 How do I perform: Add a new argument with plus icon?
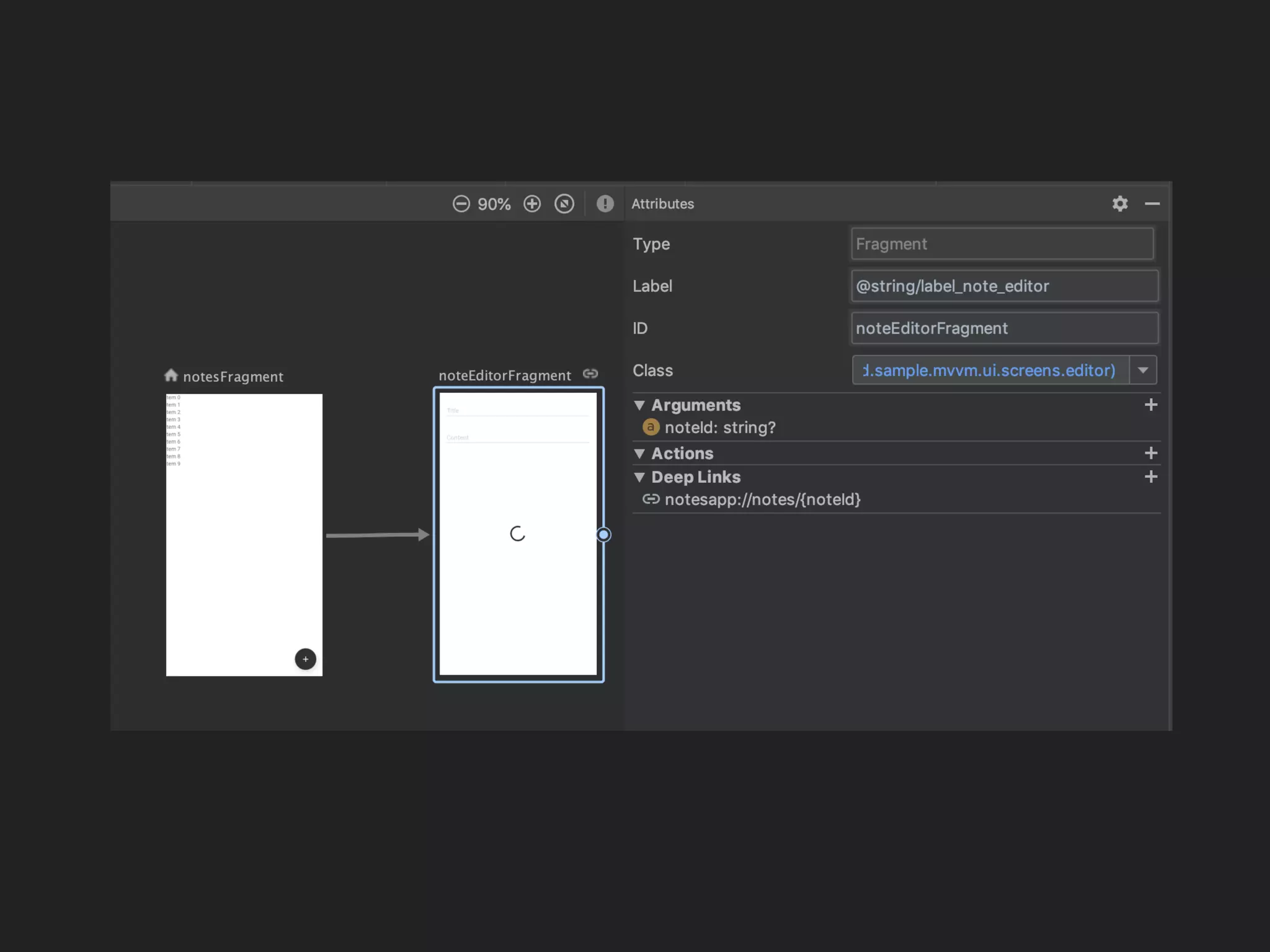point(1151,405)
